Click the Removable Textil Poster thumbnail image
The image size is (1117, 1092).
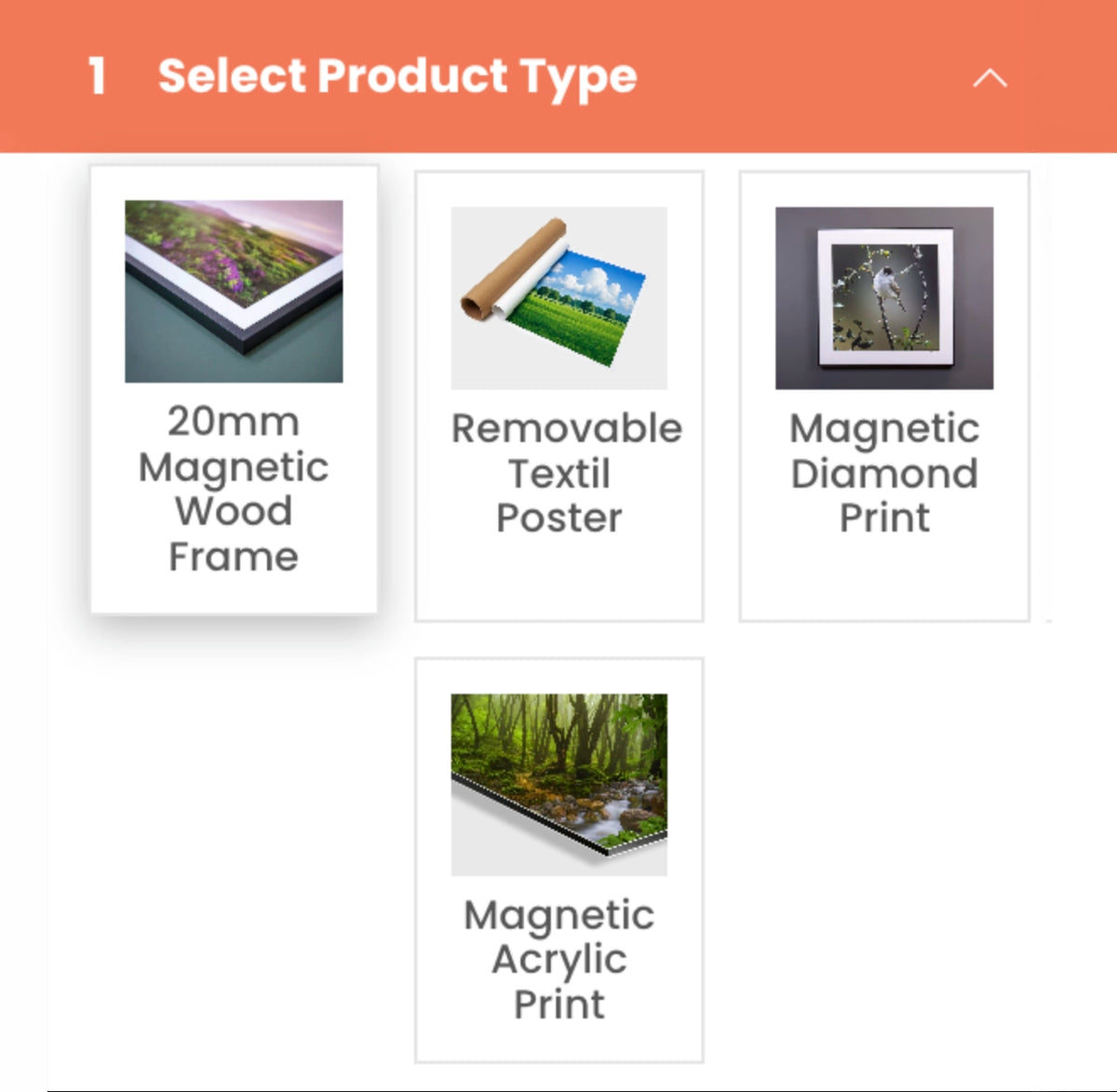(559, 298)
